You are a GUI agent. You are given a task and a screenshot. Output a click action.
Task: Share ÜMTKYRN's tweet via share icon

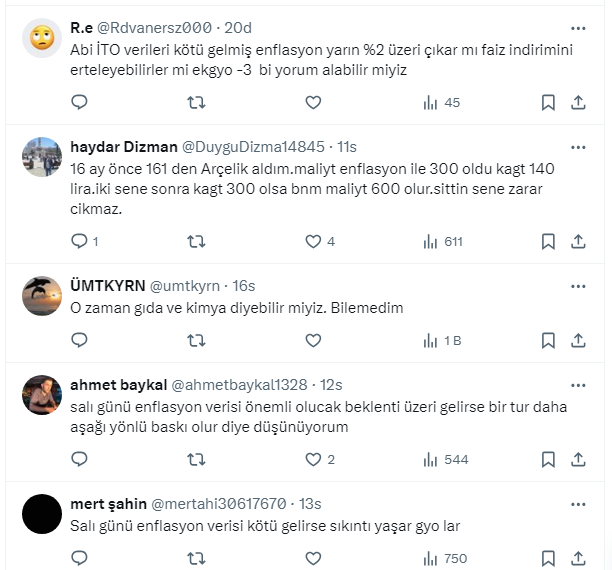[x=579, y=341]
